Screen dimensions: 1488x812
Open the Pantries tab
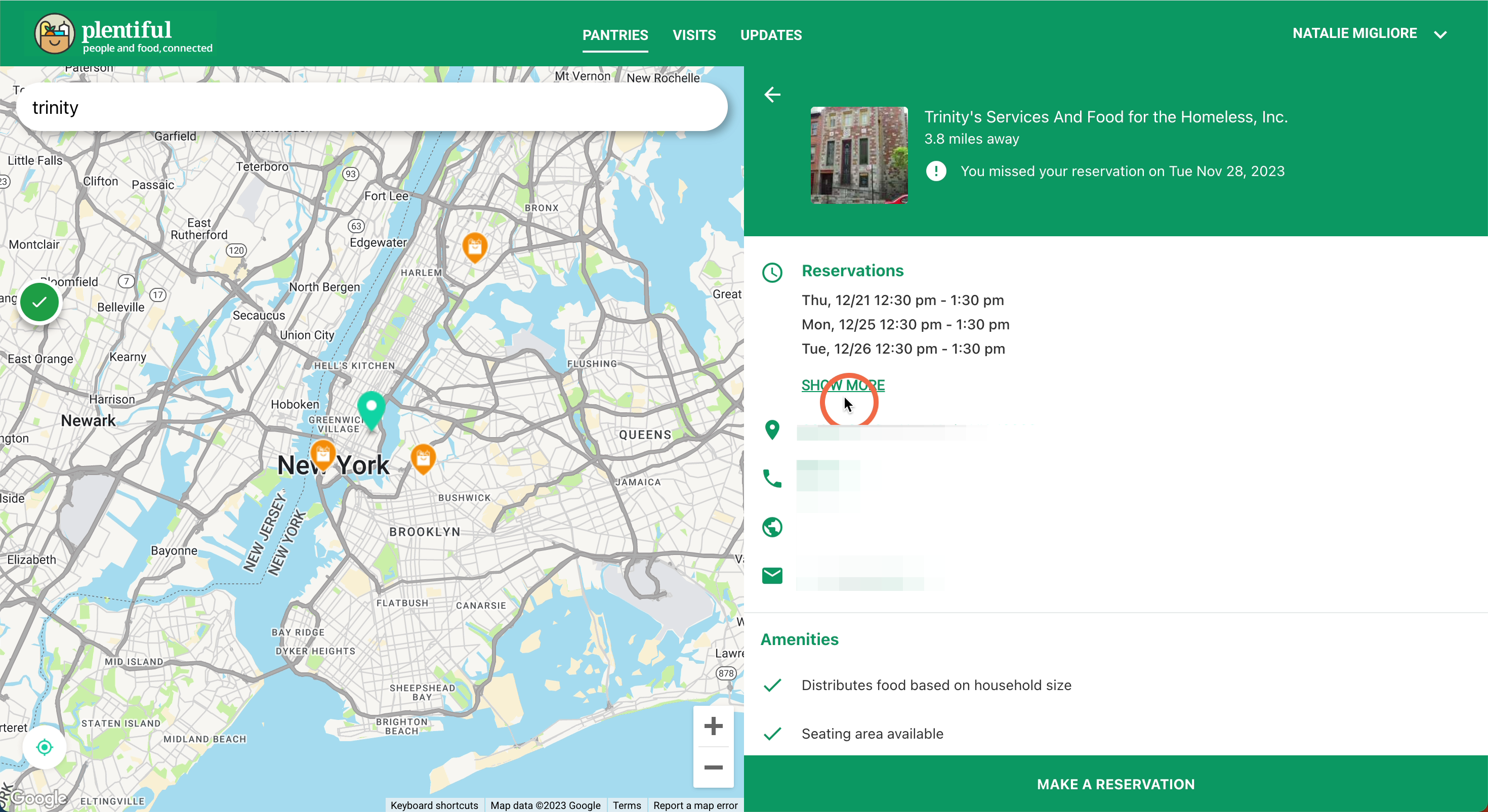pyautogui.click(x=614, y=34)
